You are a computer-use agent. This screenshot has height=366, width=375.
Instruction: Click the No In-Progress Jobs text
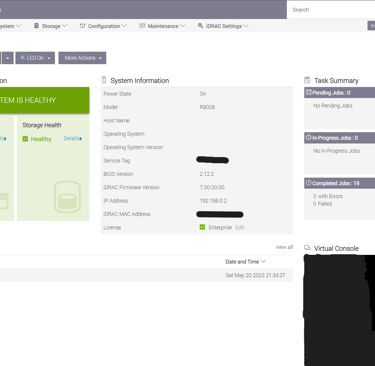pos(336,151)
